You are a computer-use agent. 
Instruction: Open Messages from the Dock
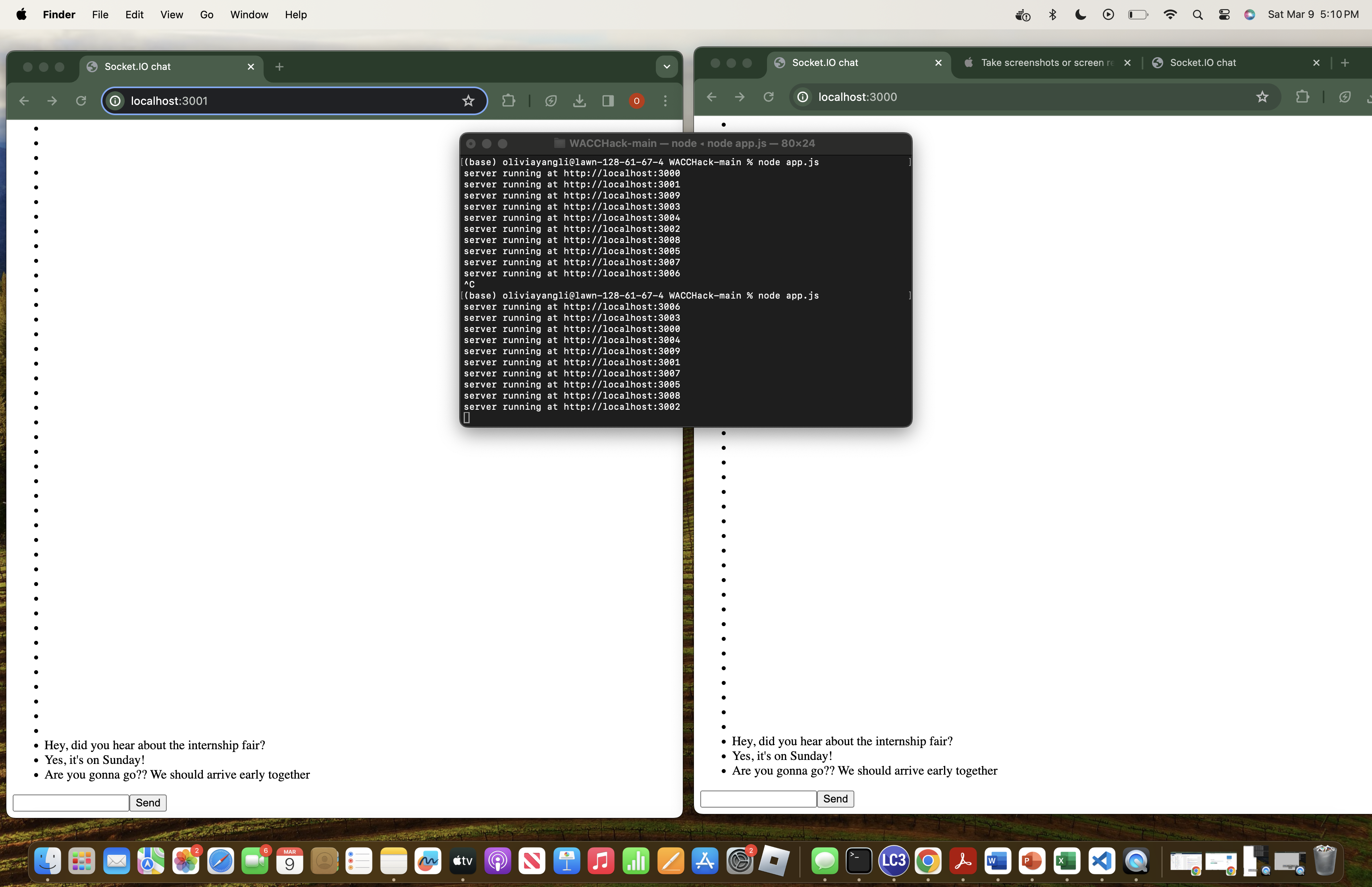point(825,861)
